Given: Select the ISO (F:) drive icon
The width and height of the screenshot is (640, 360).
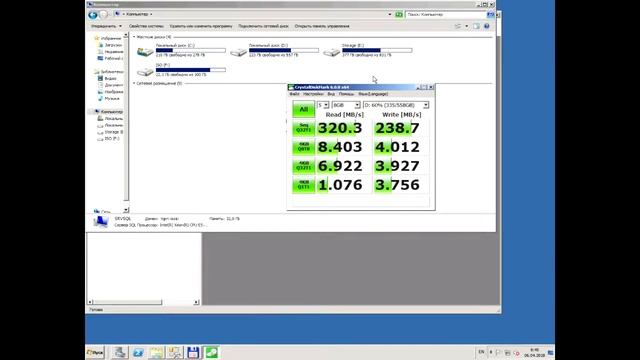Looking at the screenshot, I should (x=145, y=72).
